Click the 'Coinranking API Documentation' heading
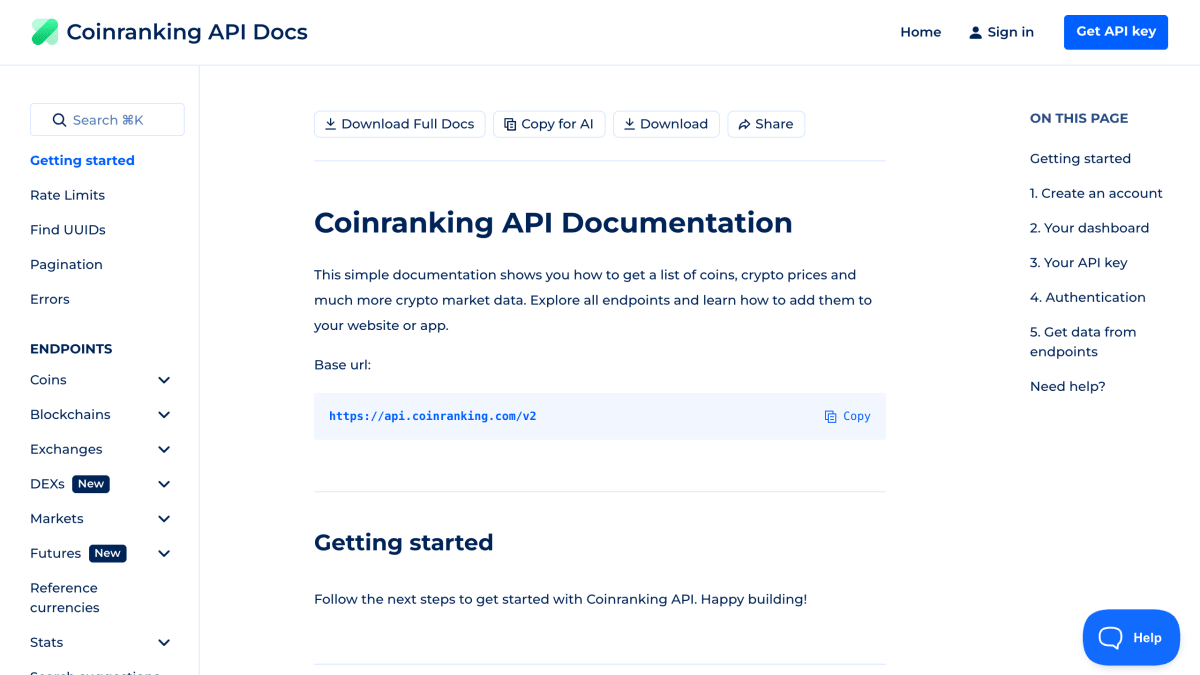The width and height of the screenshot is (1200, 675). pos(553,222)
